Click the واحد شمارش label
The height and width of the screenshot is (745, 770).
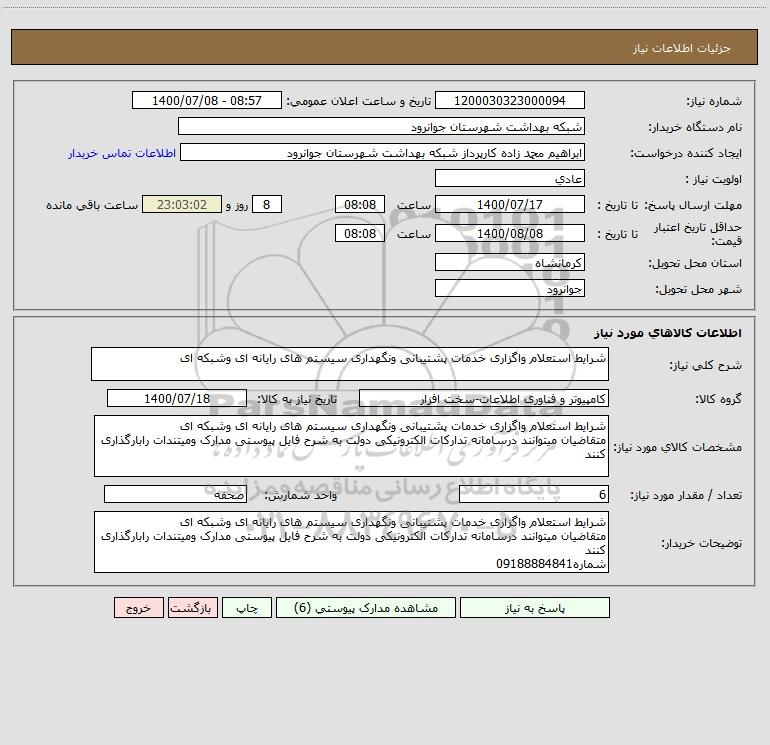(x=301, y=495)
